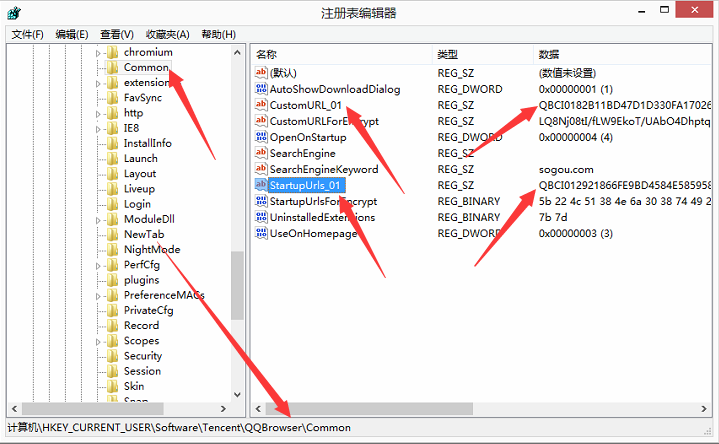The image size is (719, 444).
Task: Click the string icon beside CustomURL_01
Action: [x=261, y=105]
